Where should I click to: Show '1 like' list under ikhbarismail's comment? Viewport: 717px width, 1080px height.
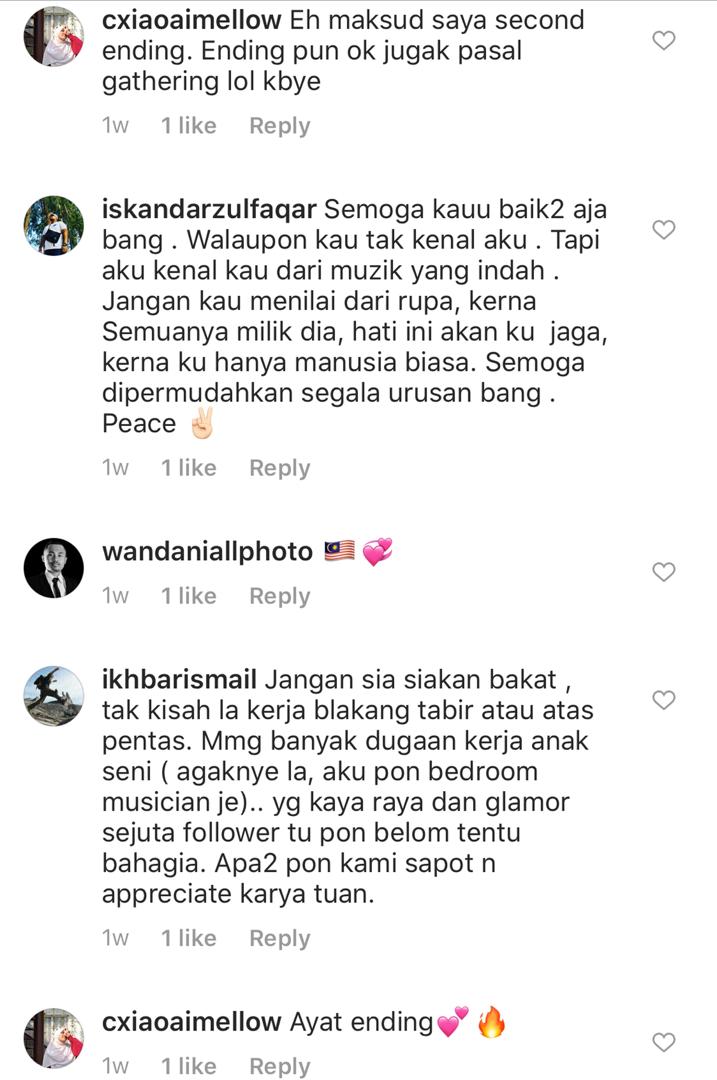click(189, 939)
